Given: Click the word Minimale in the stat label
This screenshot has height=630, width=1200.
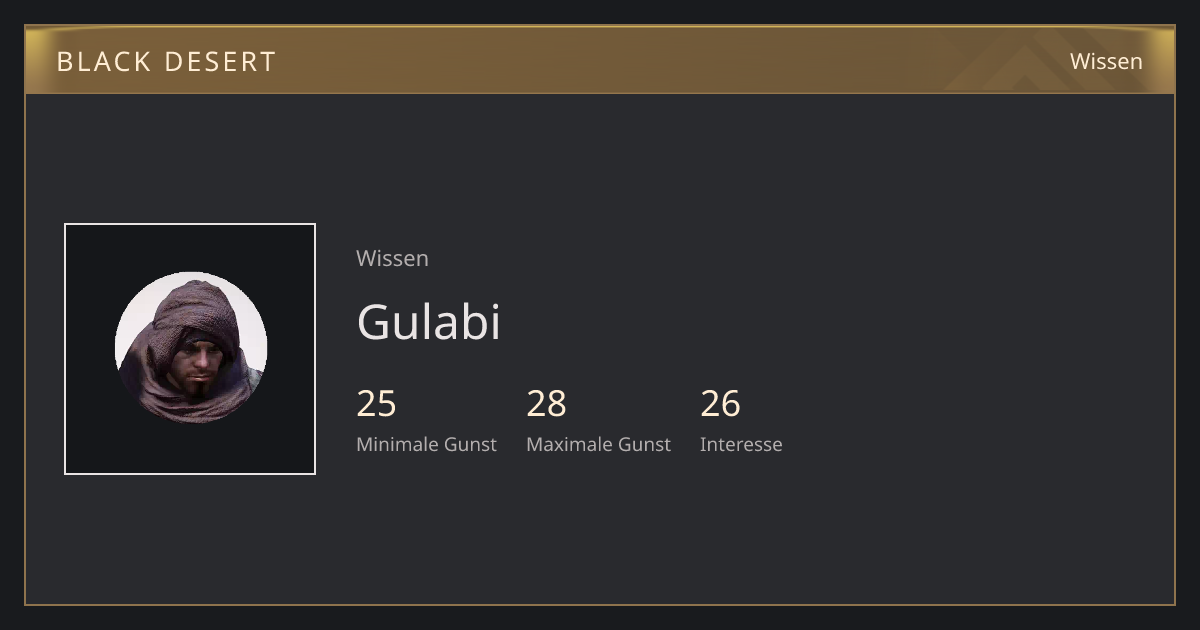Looking at the screenshot, I should tap(394, 444).
